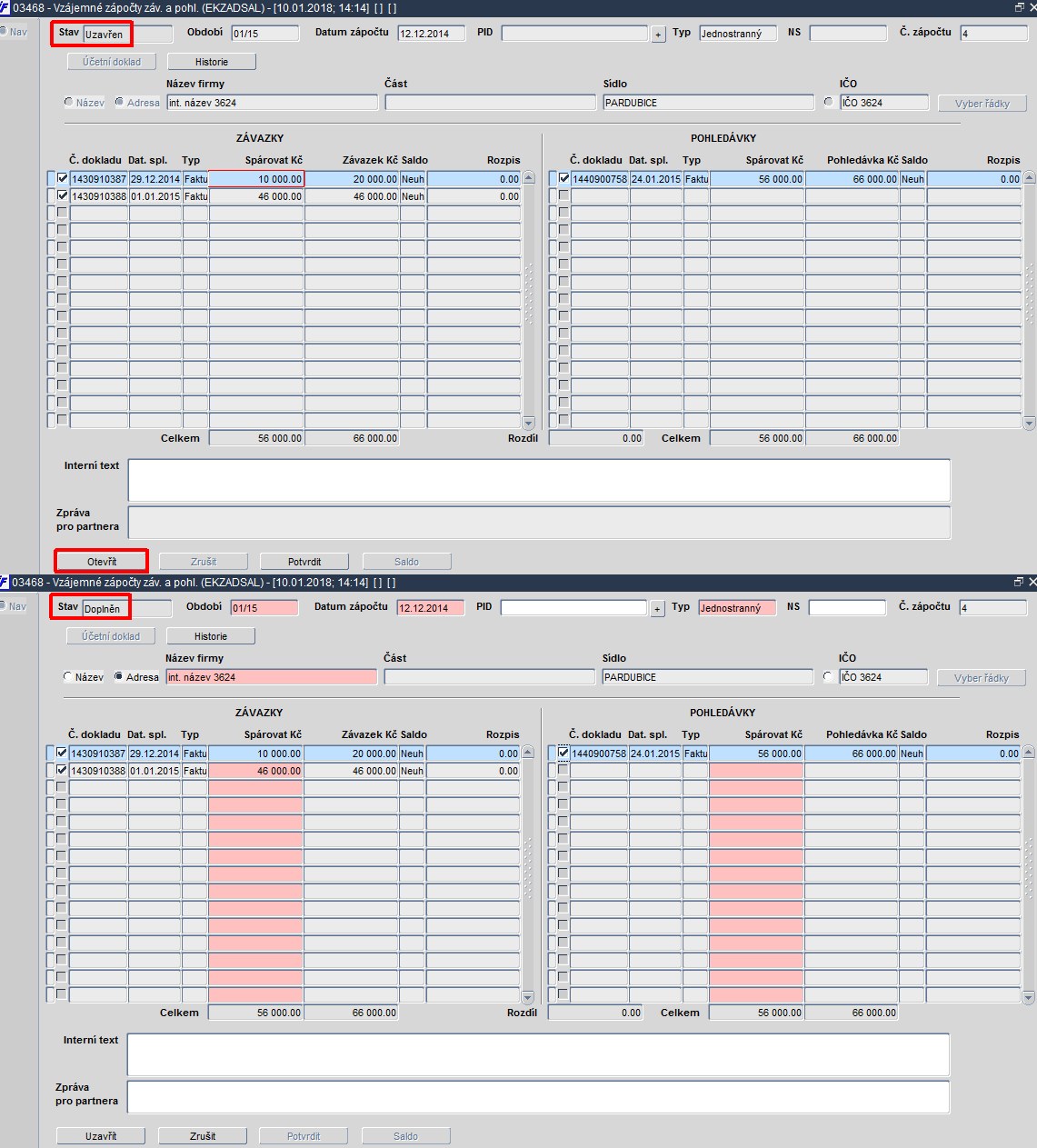Viewport: 1037px width, 1148px height.
Task: Click Spárovat Kč cell 56 000.00 in Uzavřen Pohledávky row
Action: coord(757,179)
